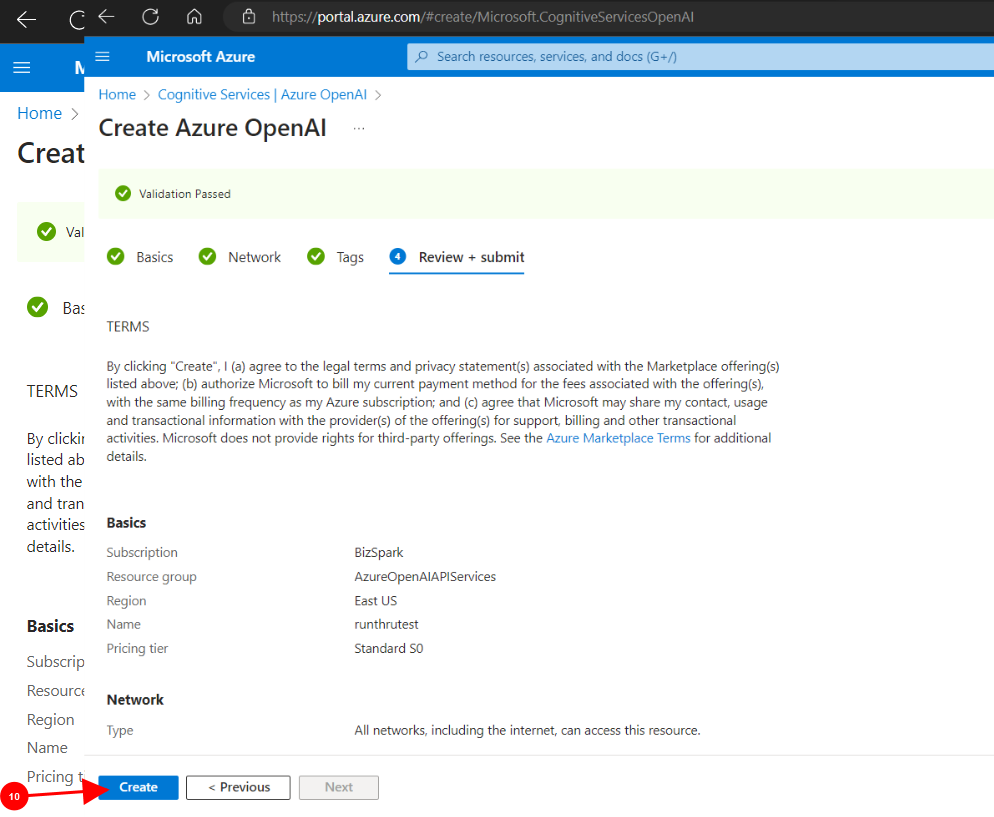
Task: Reload the page with the refresh icon
Action: 151,17
